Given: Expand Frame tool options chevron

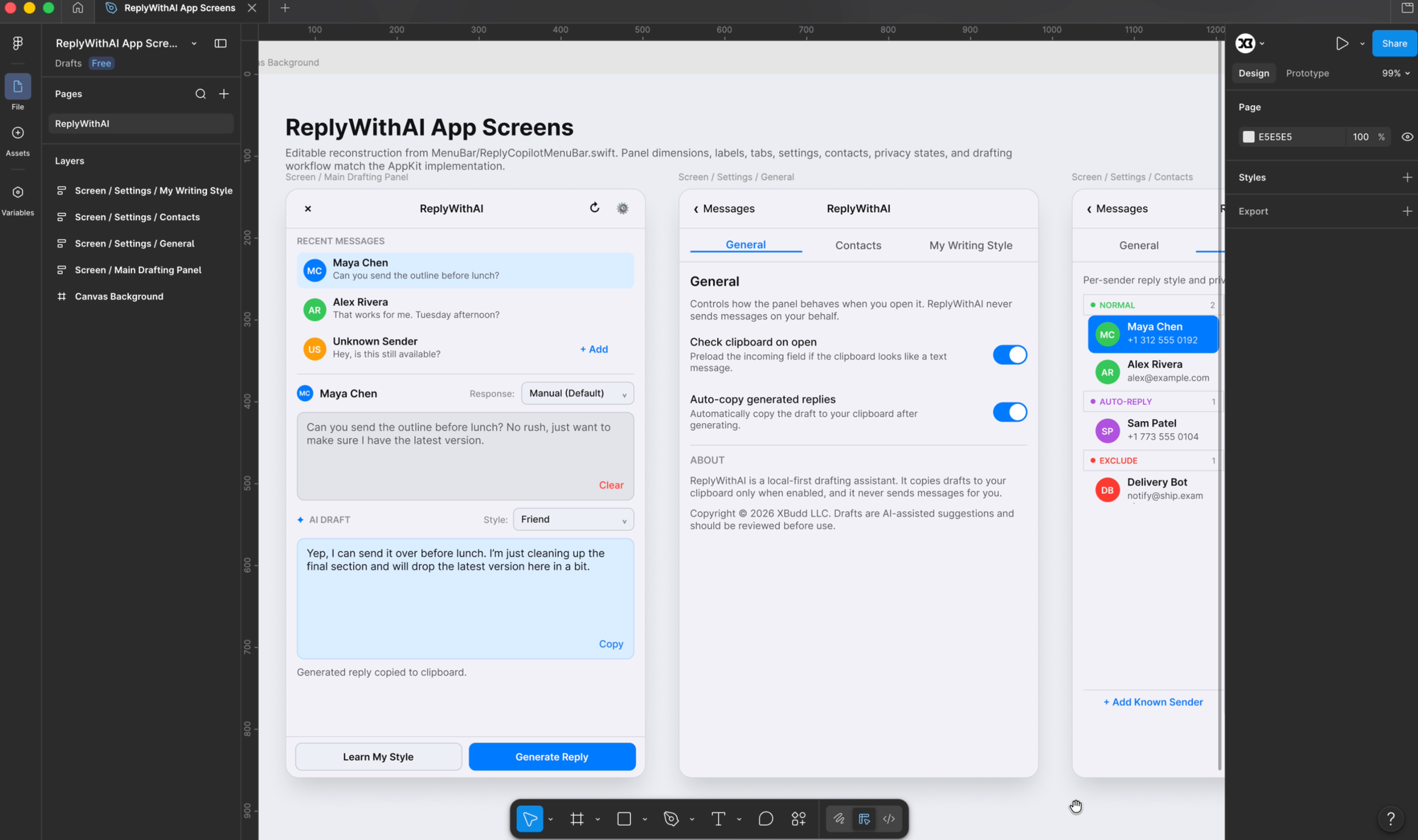Looking at the screenshot, I should 598,819.
